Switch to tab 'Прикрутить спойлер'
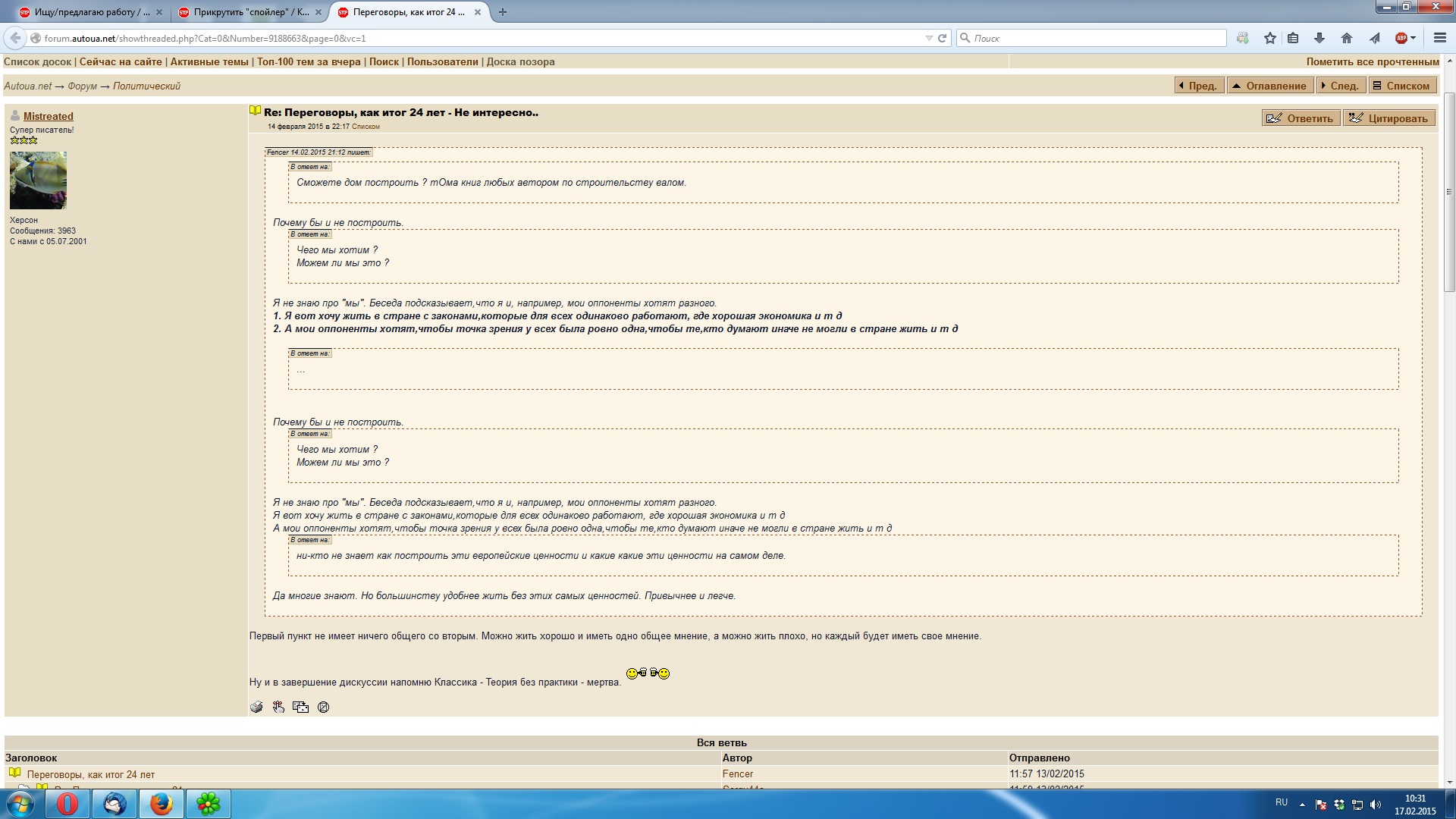 [250, 12]
